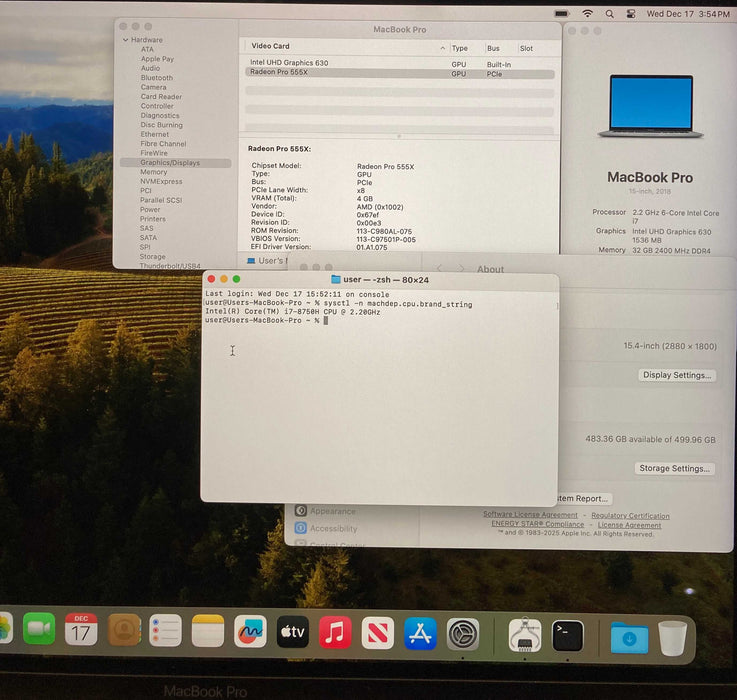Open System Settings gear in Dock
Screen dimensions: 737x700
[x=463, y=634]
